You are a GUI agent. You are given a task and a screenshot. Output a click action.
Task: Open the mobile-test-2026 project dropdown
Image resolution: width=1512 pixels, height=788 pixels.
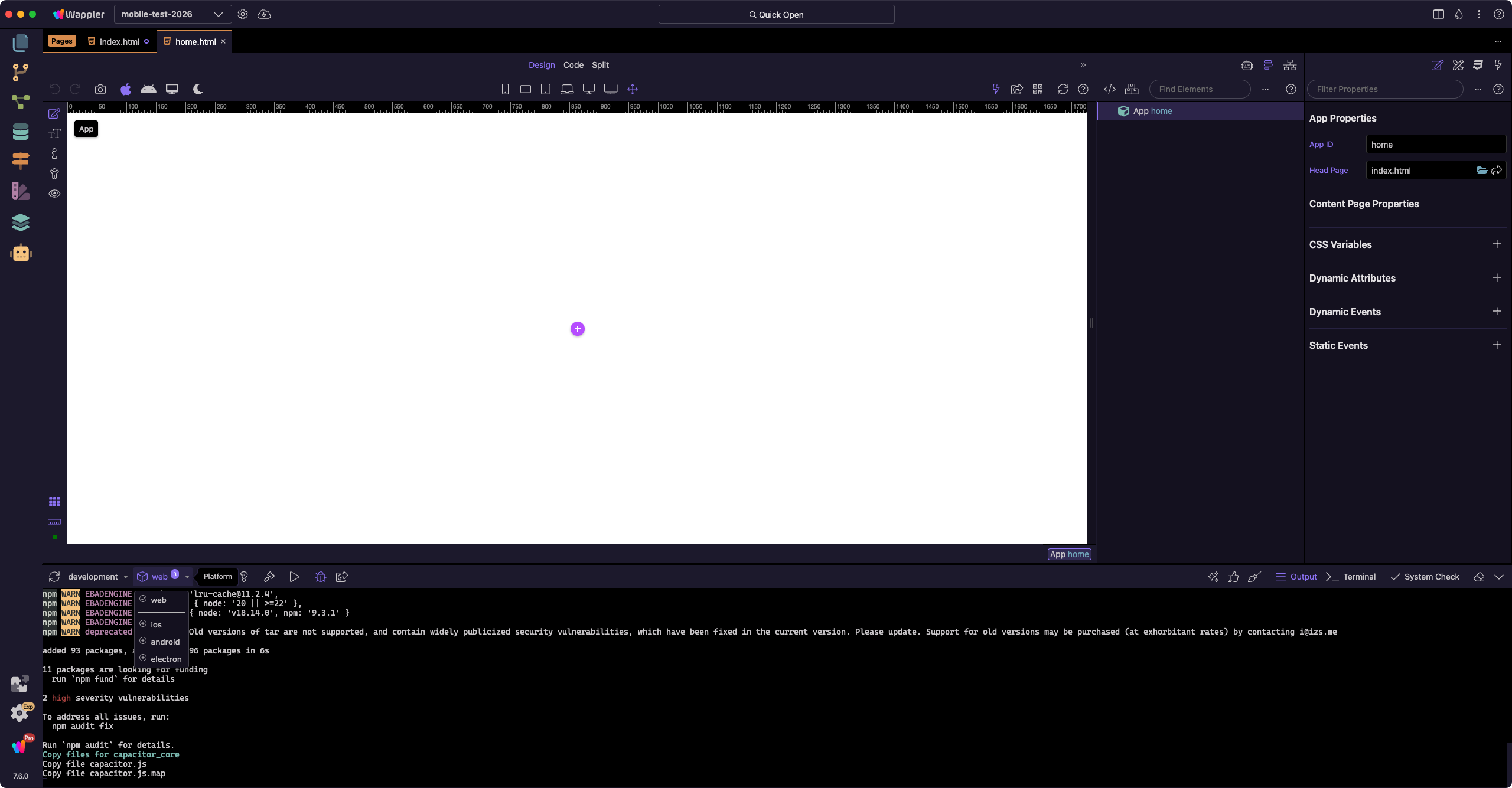[171, 14]
